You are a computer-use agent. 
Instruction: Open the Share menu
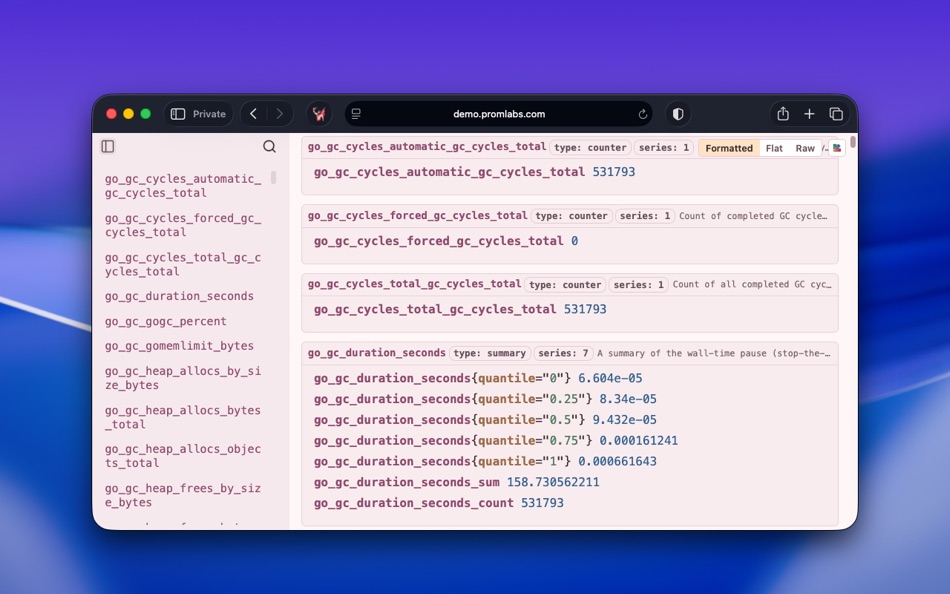pos(782,114)
